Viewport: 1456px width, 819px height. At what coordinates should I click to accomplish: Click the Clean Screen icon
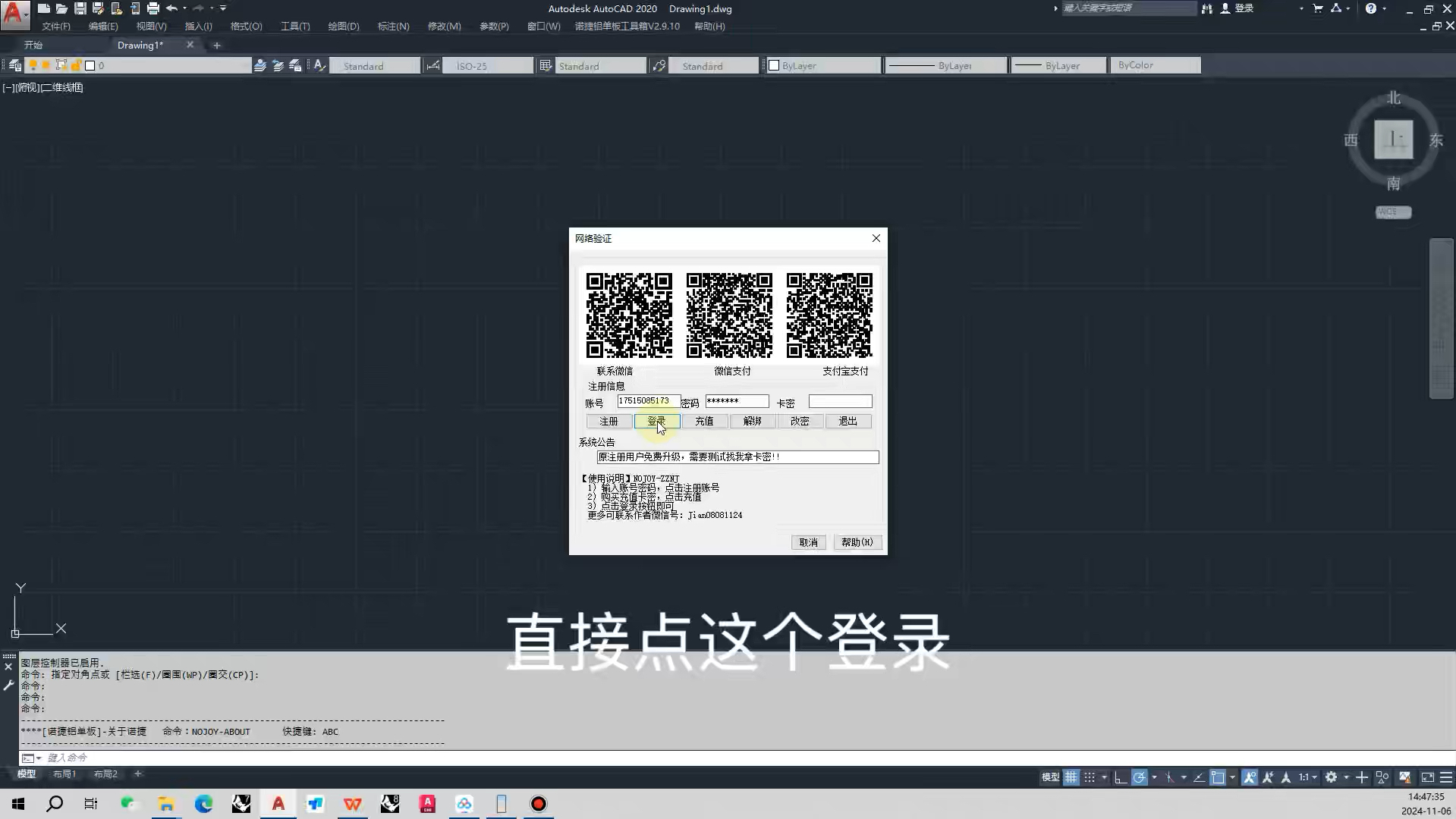coord(1427,777)
